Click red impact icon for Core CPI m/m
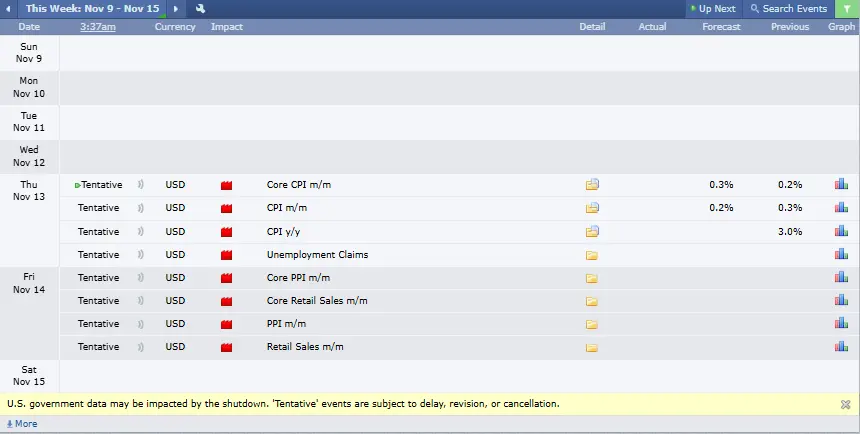 [x=227, y=185]
